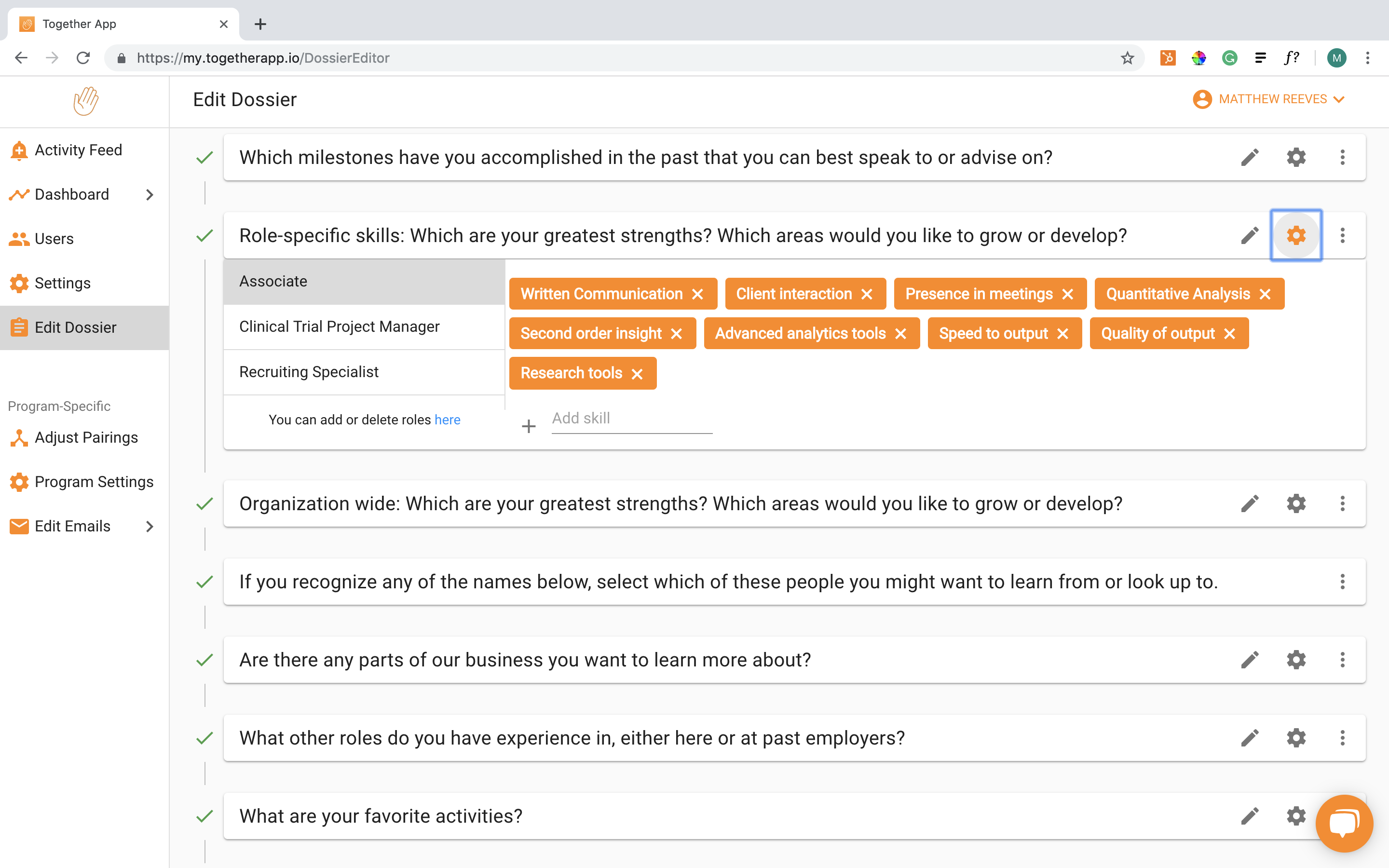
Task: Click the plus icon beside Add skill
Action: 529,426
